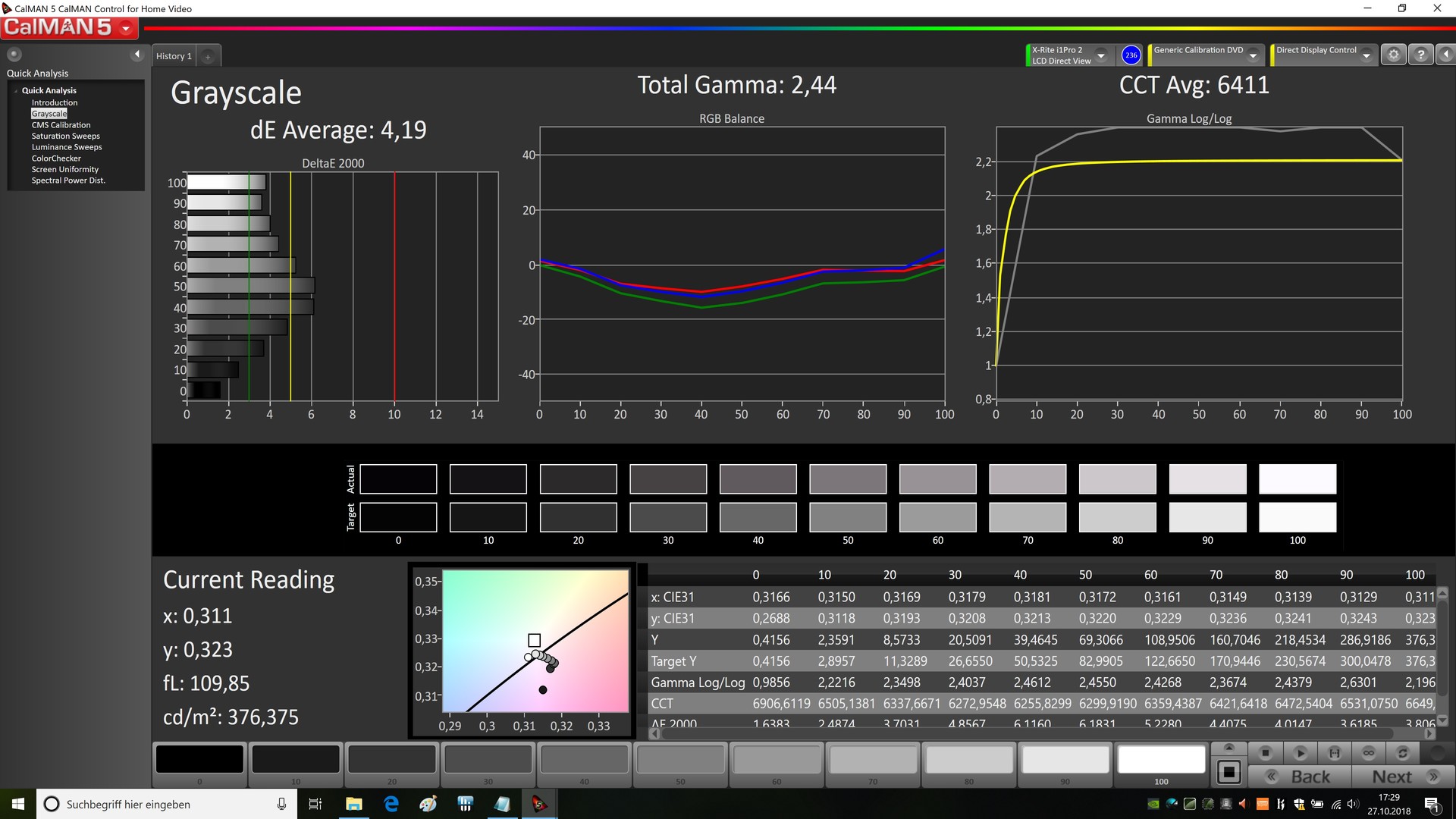Click the infinity continuous read icon
1456x819 pixels.
[1369, 753]
